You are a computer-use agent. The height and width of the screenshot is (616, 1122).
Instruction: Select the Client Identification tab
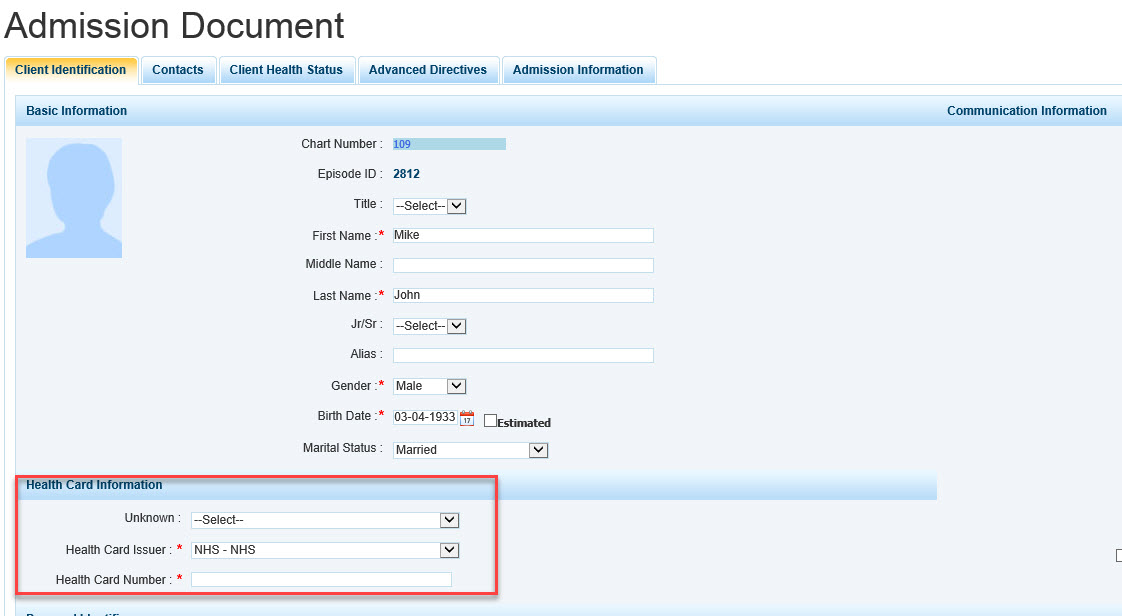(71, 70)
